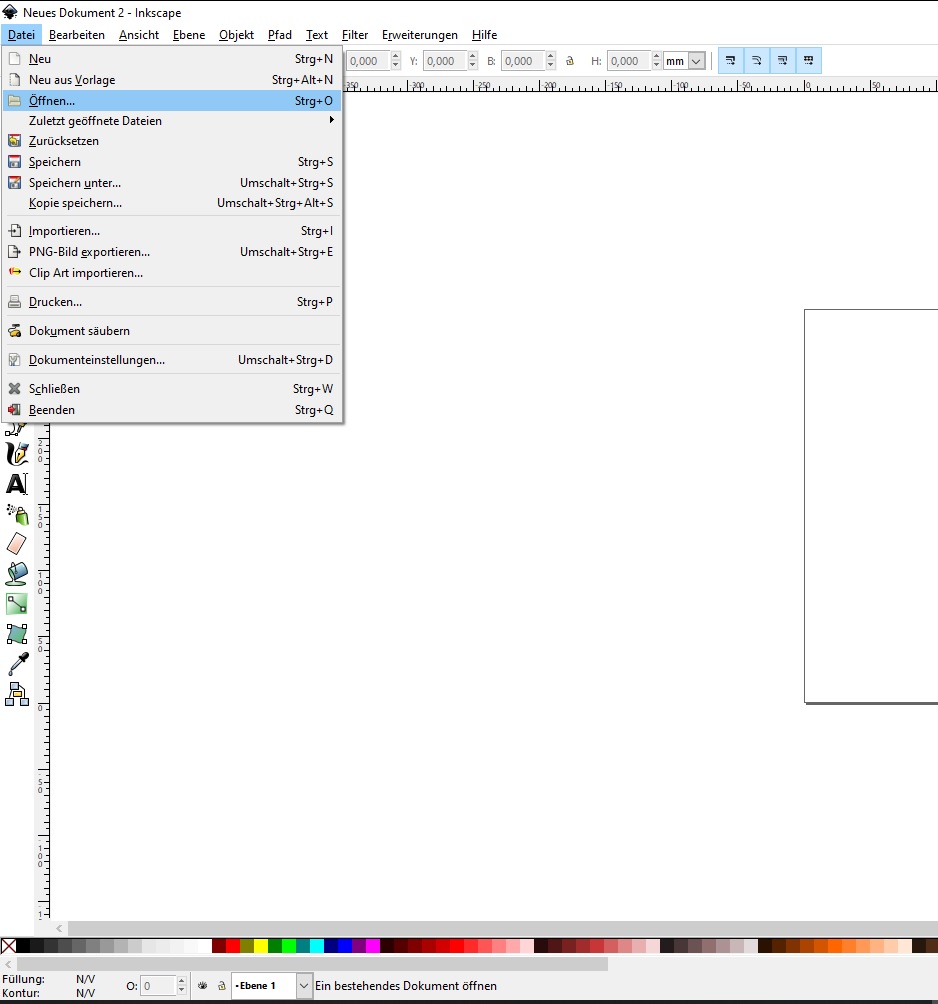938x1004 pixels.
Task: Pick the black swatch in palette
Action: tap(23, 946)
